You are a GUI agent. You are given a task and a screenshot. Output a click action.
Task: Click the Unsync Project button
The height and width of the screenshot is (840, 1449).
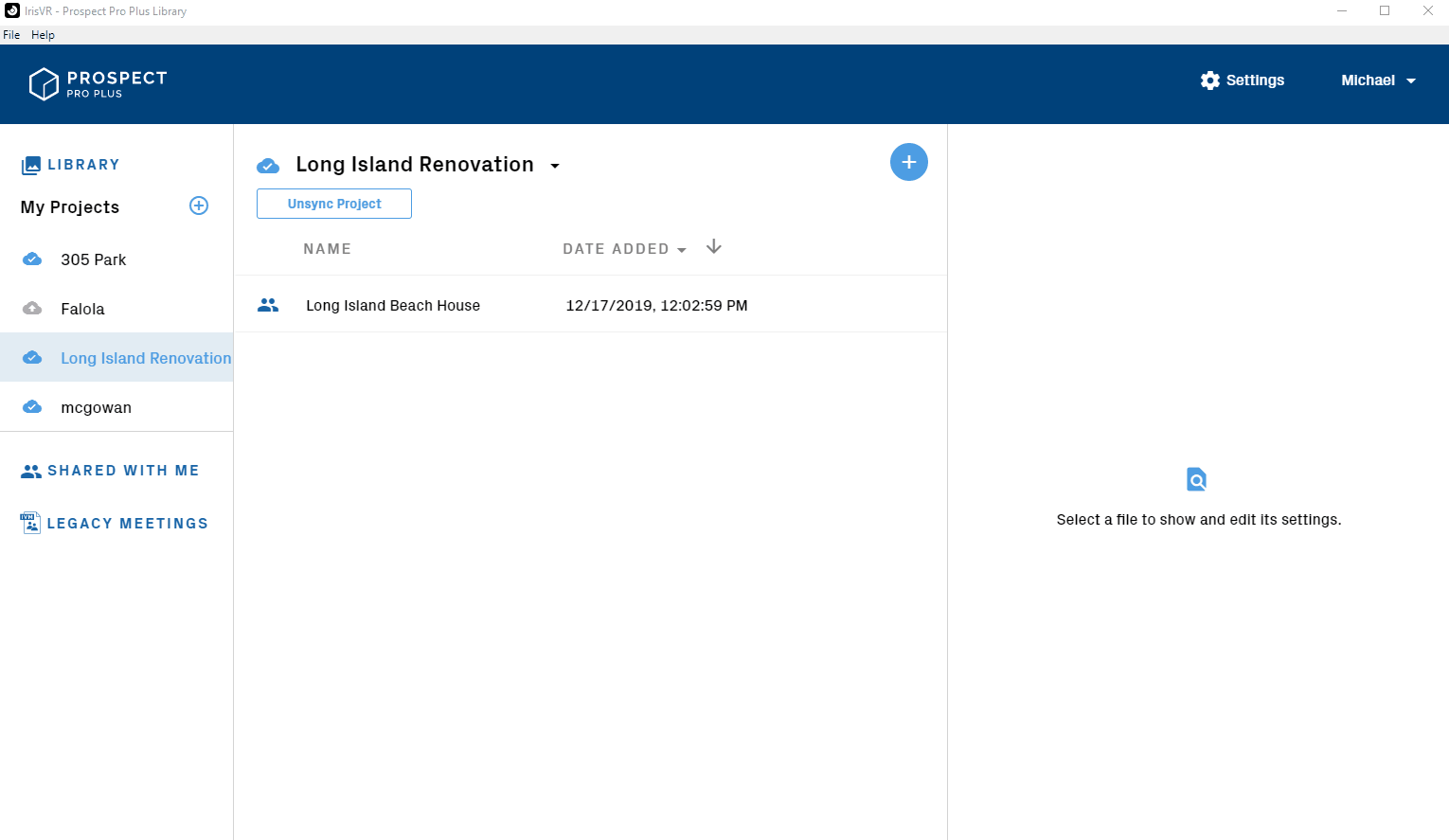pos(334,204)
